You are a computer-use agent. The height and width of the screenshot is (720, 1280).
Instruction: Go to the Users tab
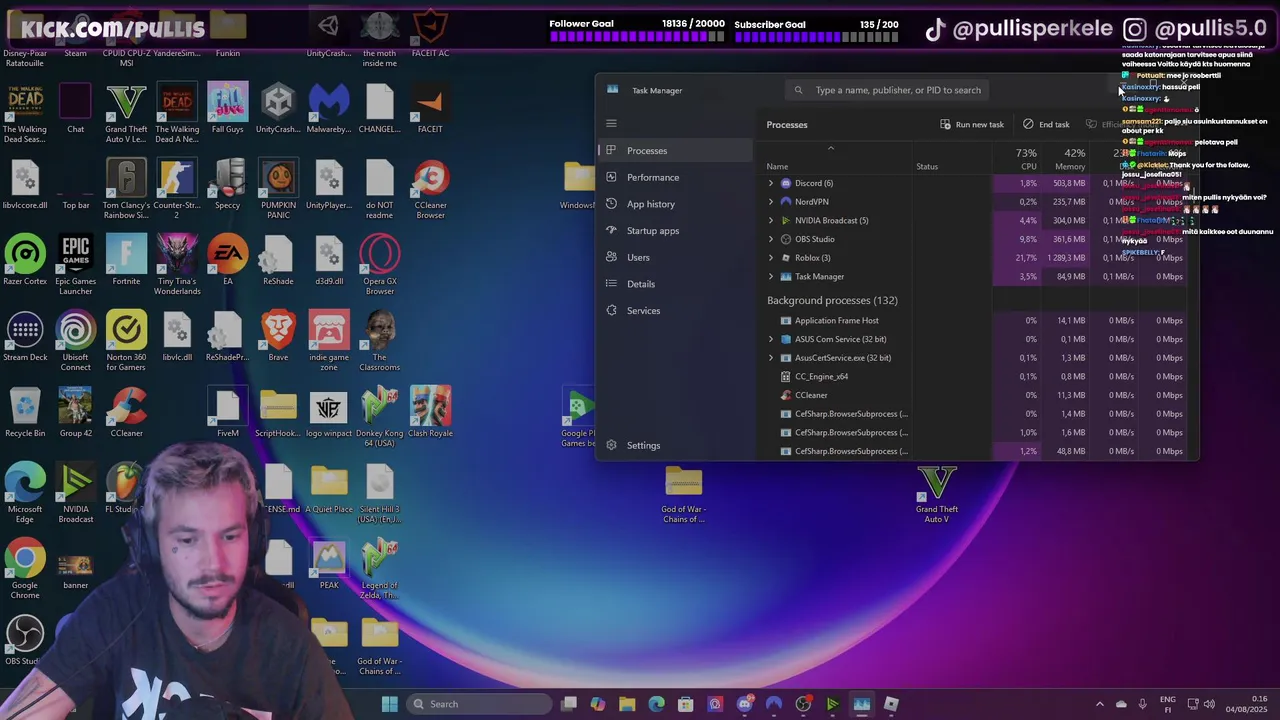click(675, 257)
